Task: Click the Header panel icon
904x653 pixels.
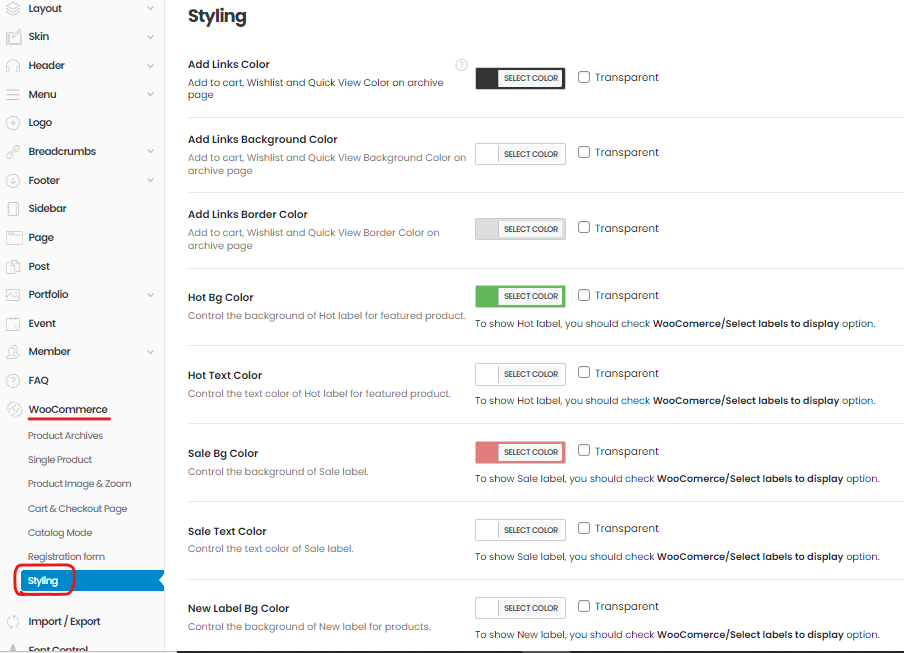Action: (13, 66)
